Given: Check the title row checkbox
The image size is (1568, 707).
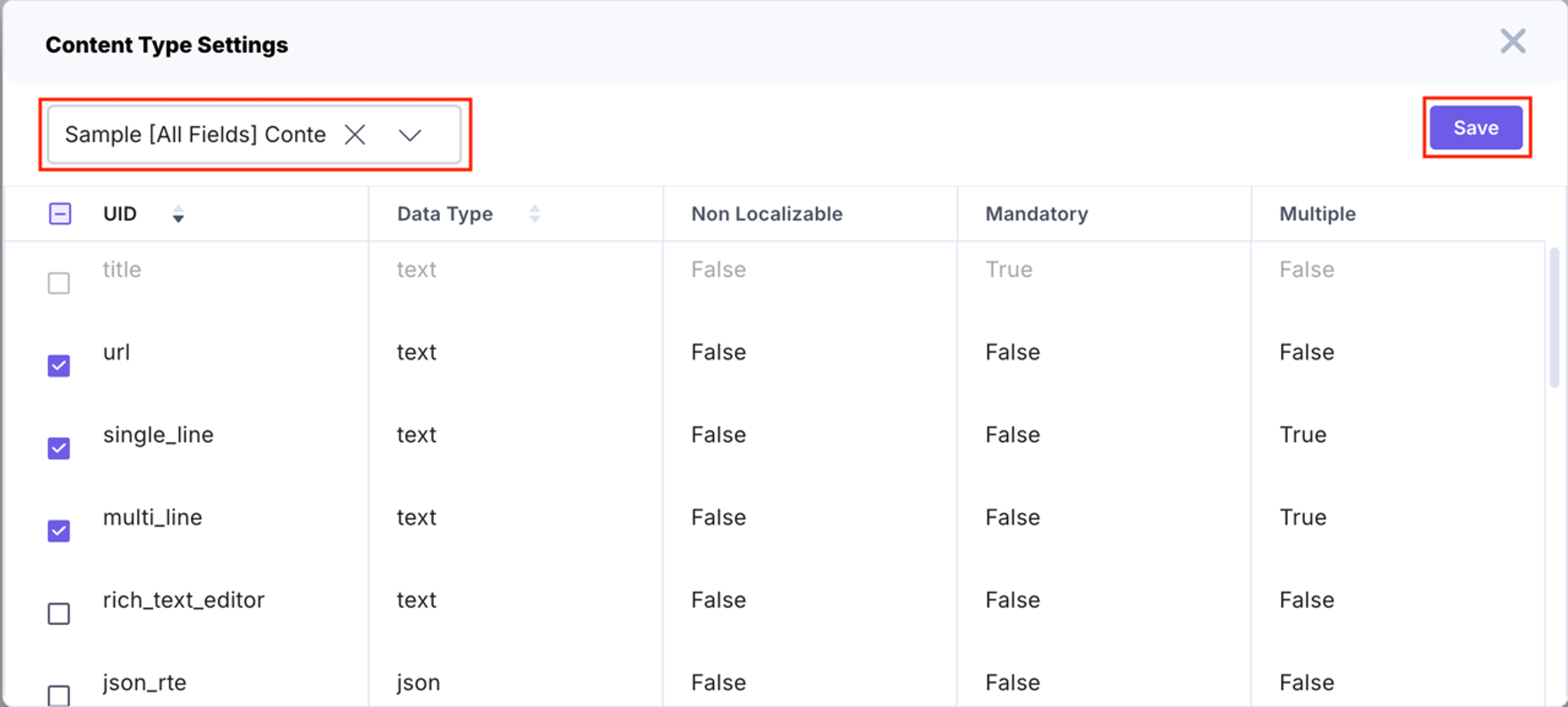Looking at the screenshot, I should (x=58, y=283).
